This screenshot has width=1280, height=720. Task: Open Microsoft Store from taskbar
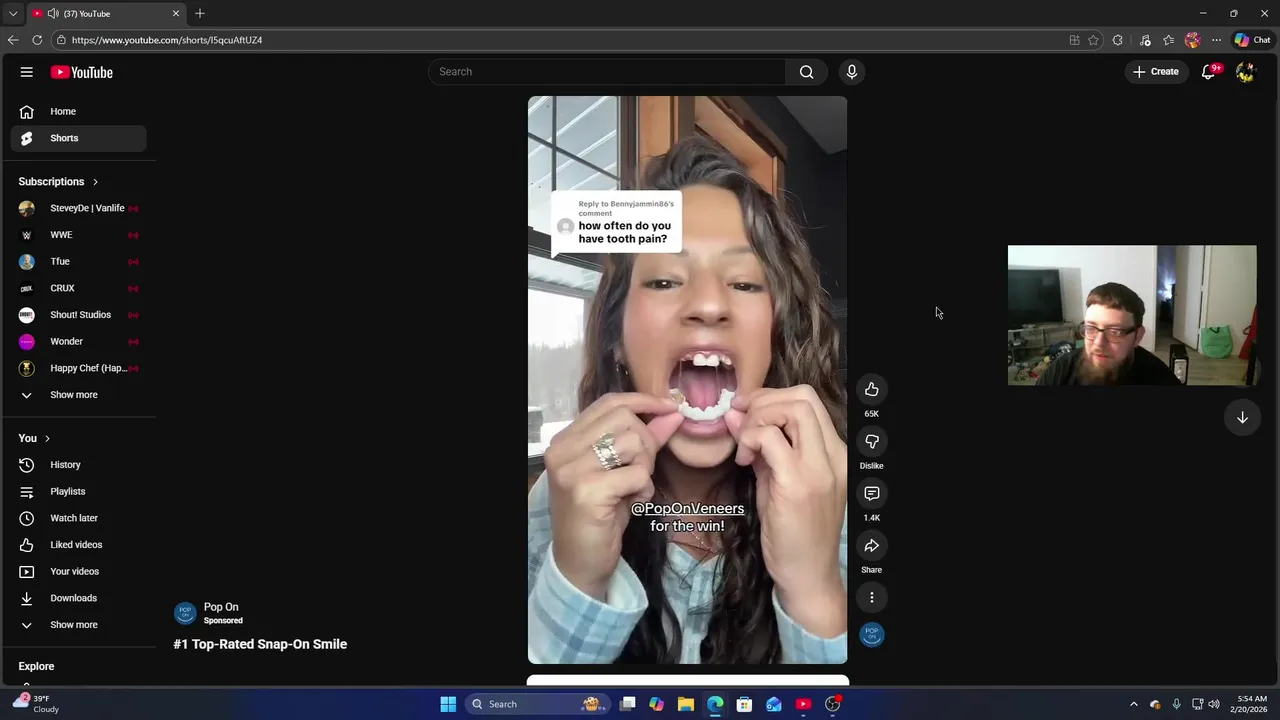744,704
